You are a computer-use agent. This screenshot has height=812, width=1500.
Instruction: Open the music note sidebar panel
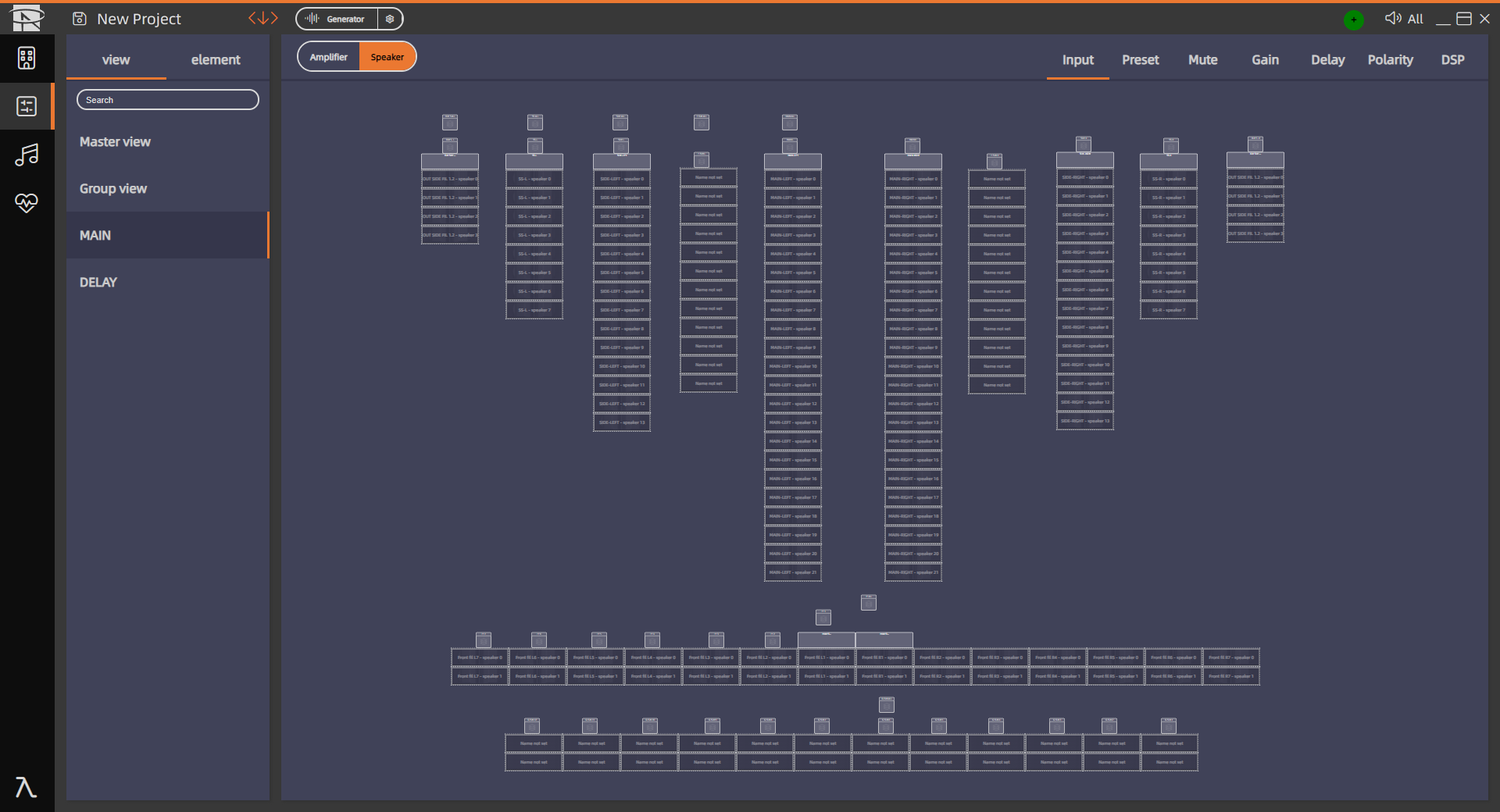pos(27,155)
